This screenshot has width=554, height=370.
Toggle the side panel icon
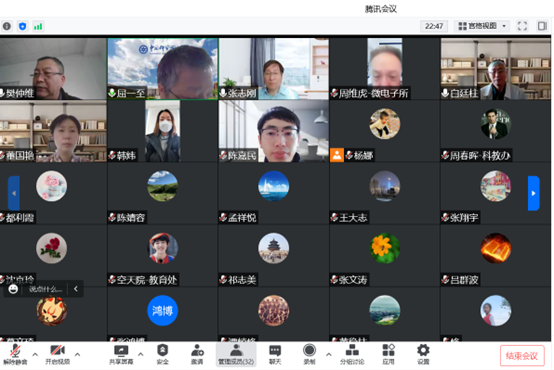tap(542, 26)
